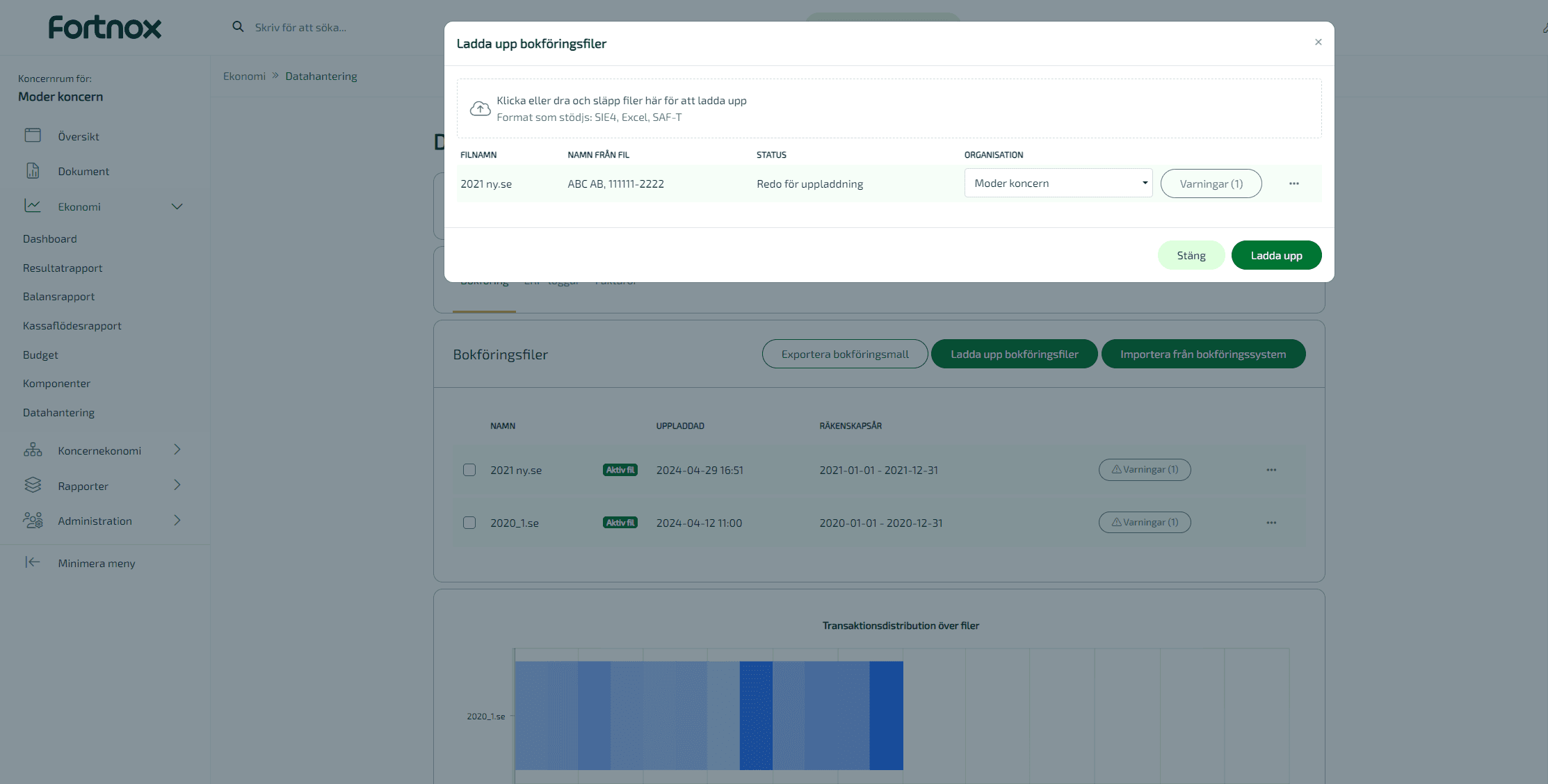Click Importera från bokföringssystem button
1548x784 pixels.
tap(1203, 354)
